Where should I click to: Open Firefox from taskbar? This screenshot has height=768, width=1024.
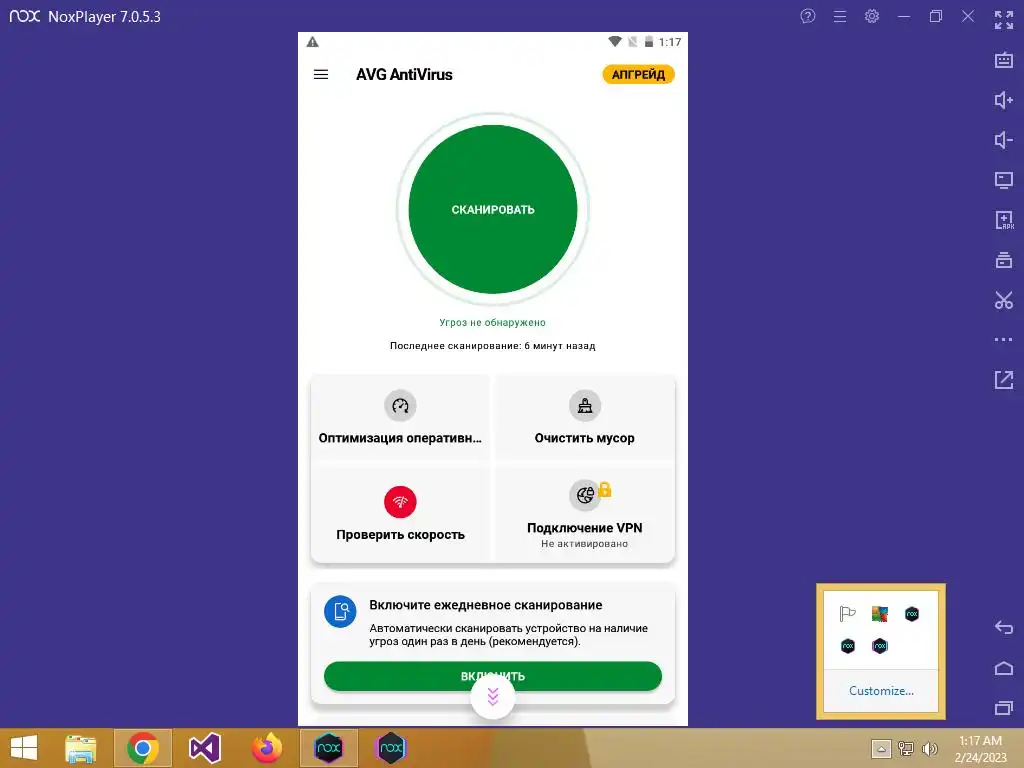(266, 748)
